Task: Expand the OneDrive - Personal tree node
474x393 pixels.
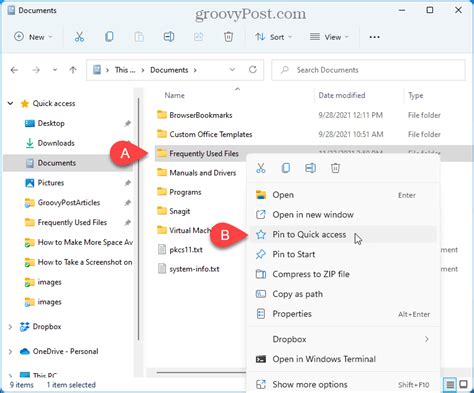Action: (x=10, y=351)
